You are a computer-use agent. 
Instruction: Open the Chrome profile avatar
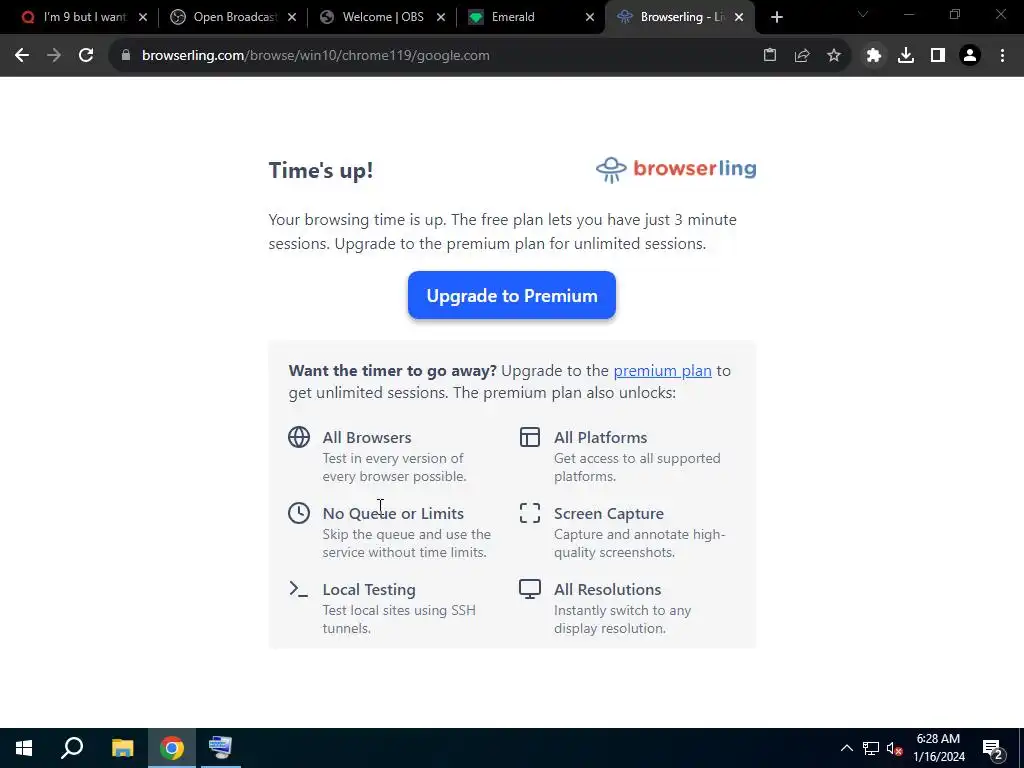pos(970,56)
